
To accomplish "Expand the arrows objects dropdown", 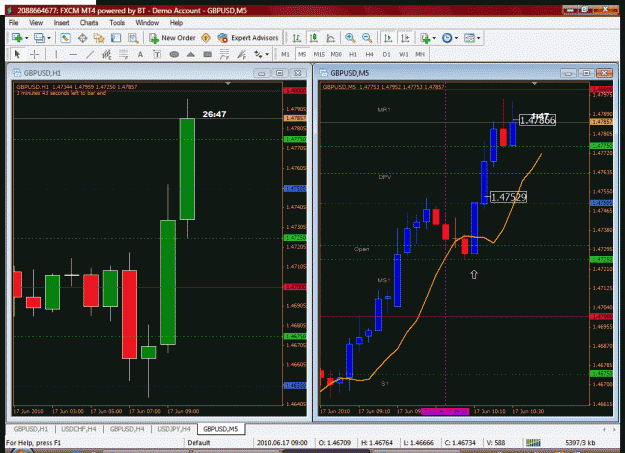I will point(267,54).
